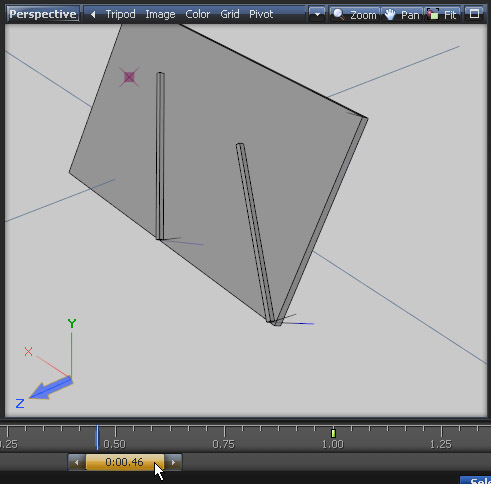Open the Perspective view selector
Image resolution: width=491 pixels, height=484 pixels.
pyautogui.click(x=43, y=14)
